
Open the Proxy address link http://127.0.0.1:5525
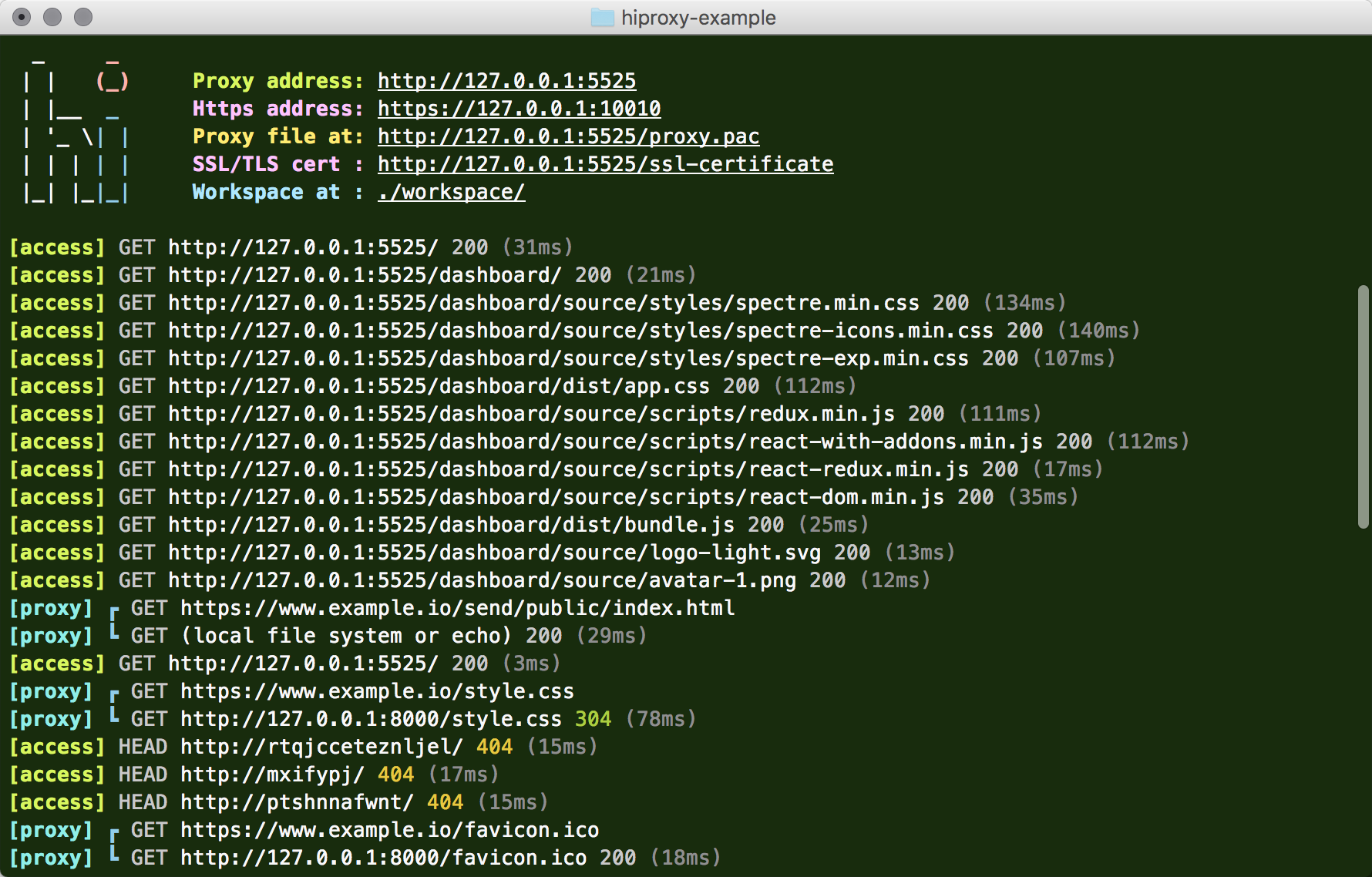(x=506, y=81)
